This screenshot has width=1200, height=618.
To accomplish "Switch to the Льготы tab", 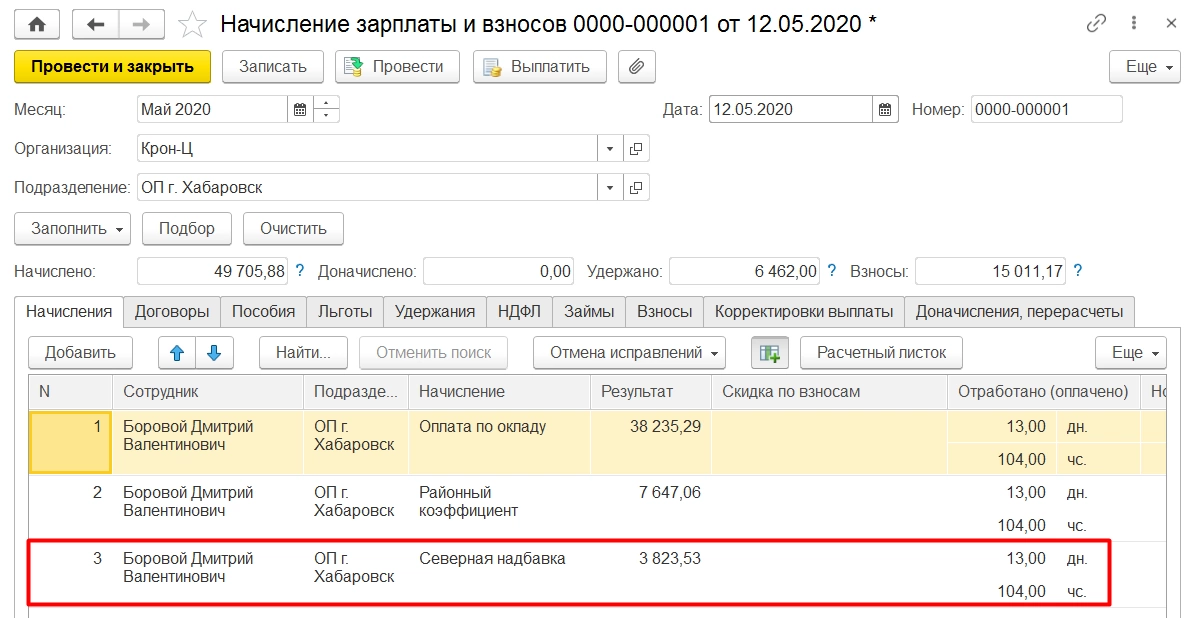I will (x=345, y=311).
